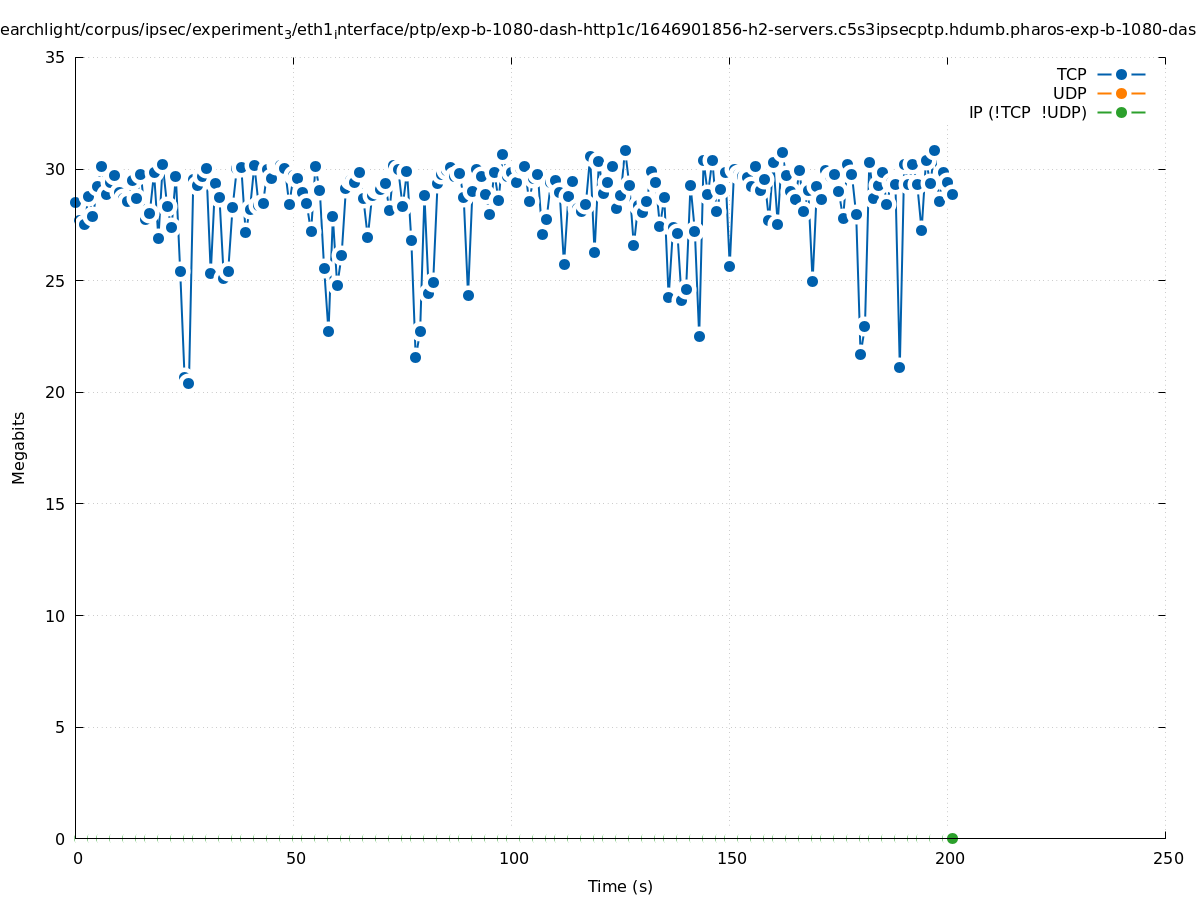Select the UDP legend text label
The image size is (1197, 900).
pyautogui.click(x=1069, y=93)
